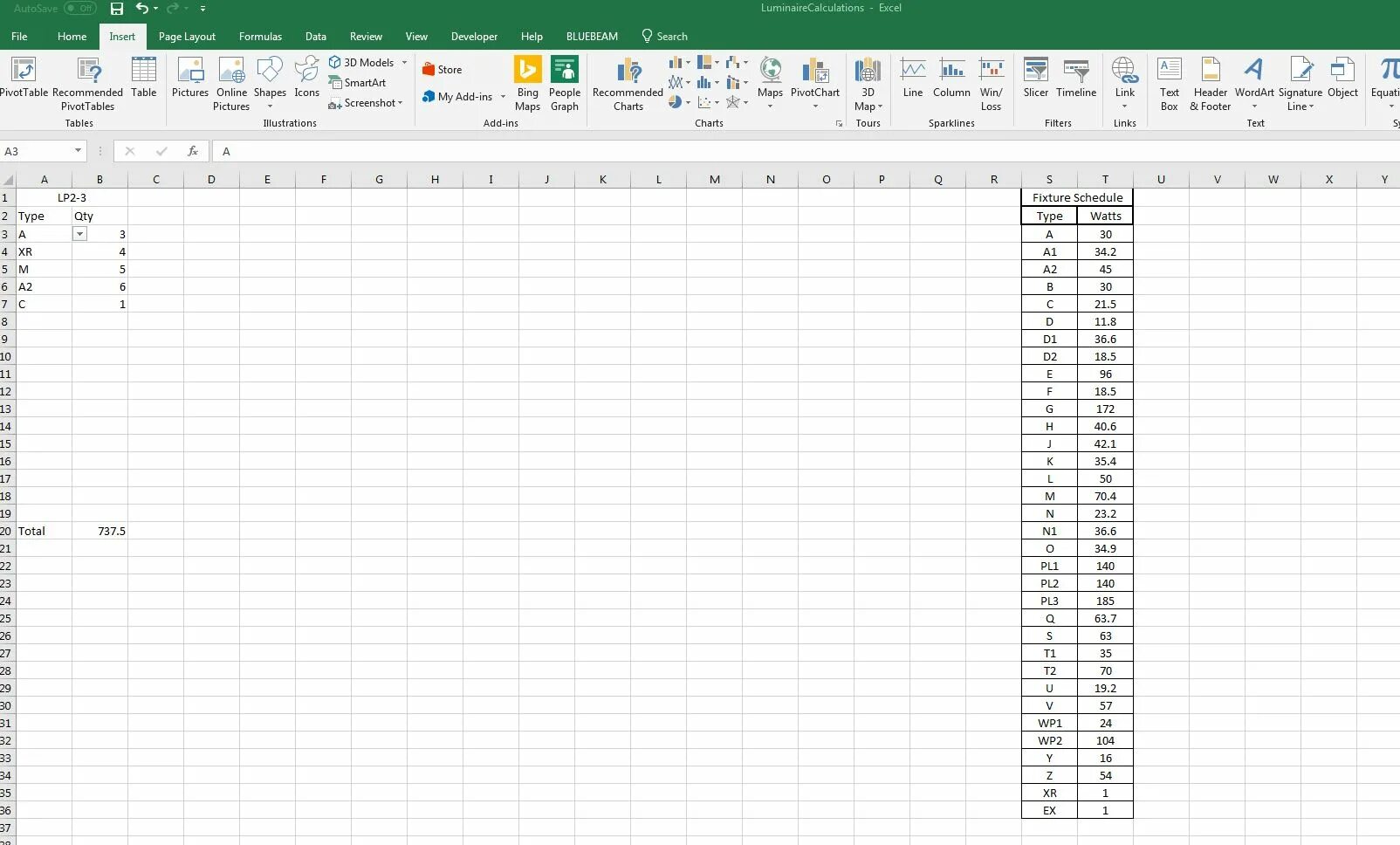Click the Icons button
Image resolution: width=1400 pixels, height=845 pixels.
pyautogui.click(x=306, y=79)
